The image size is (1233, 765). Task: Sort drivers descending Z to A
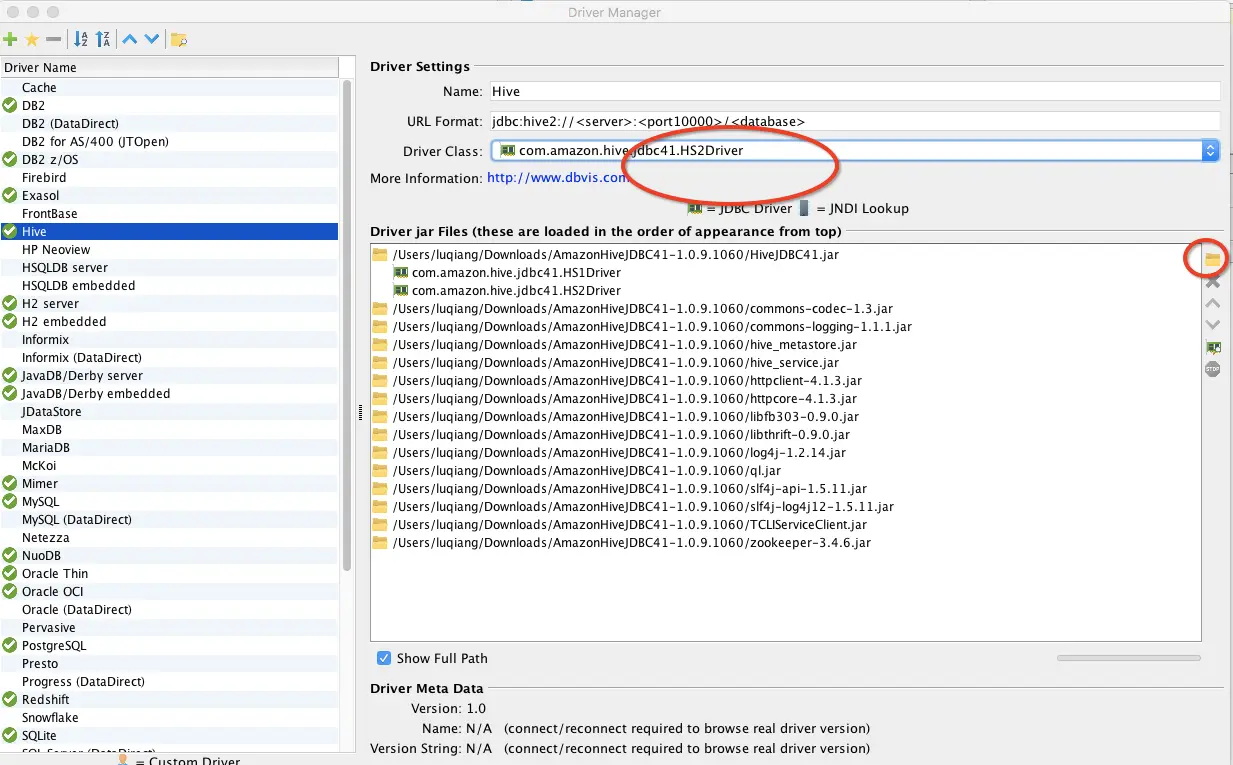point(102,40)
